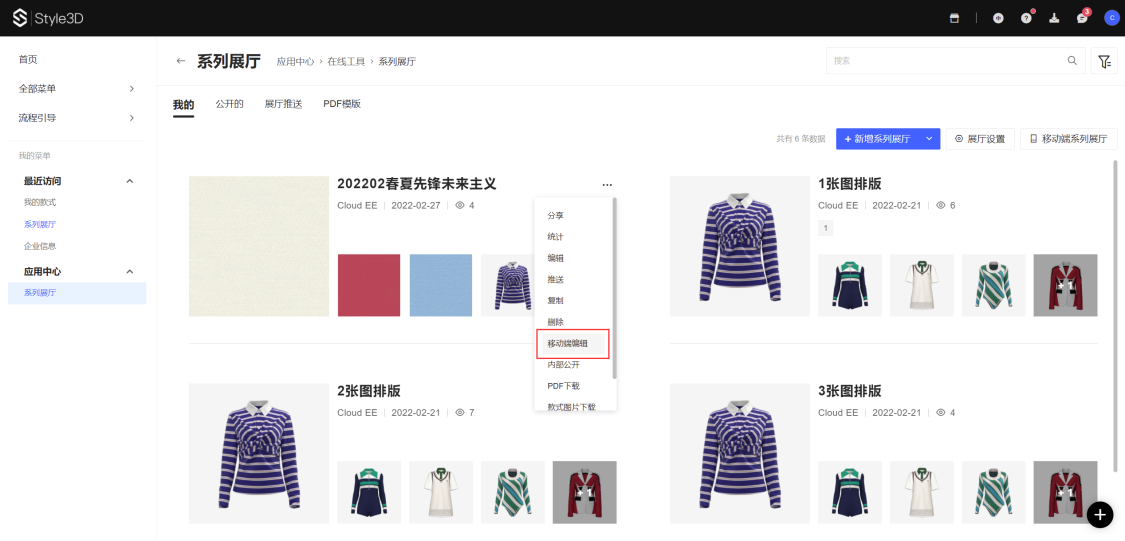Select 移动端编辑 from the context menu
This screenshot has width=1125, height=541.
click(567, 343)
